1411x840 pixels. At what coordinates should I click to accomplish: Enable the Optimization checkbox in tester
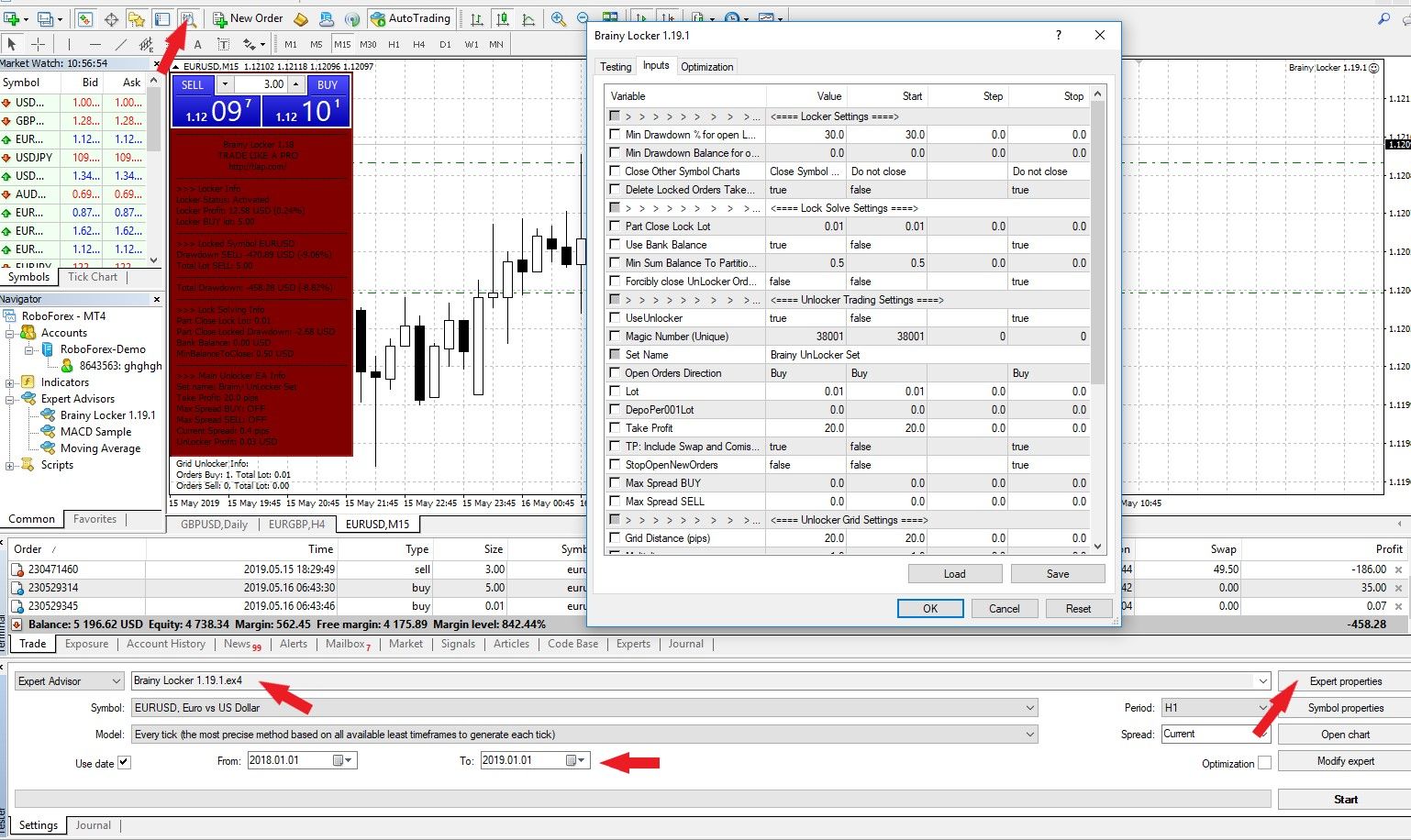click(x=1265, y=763)
